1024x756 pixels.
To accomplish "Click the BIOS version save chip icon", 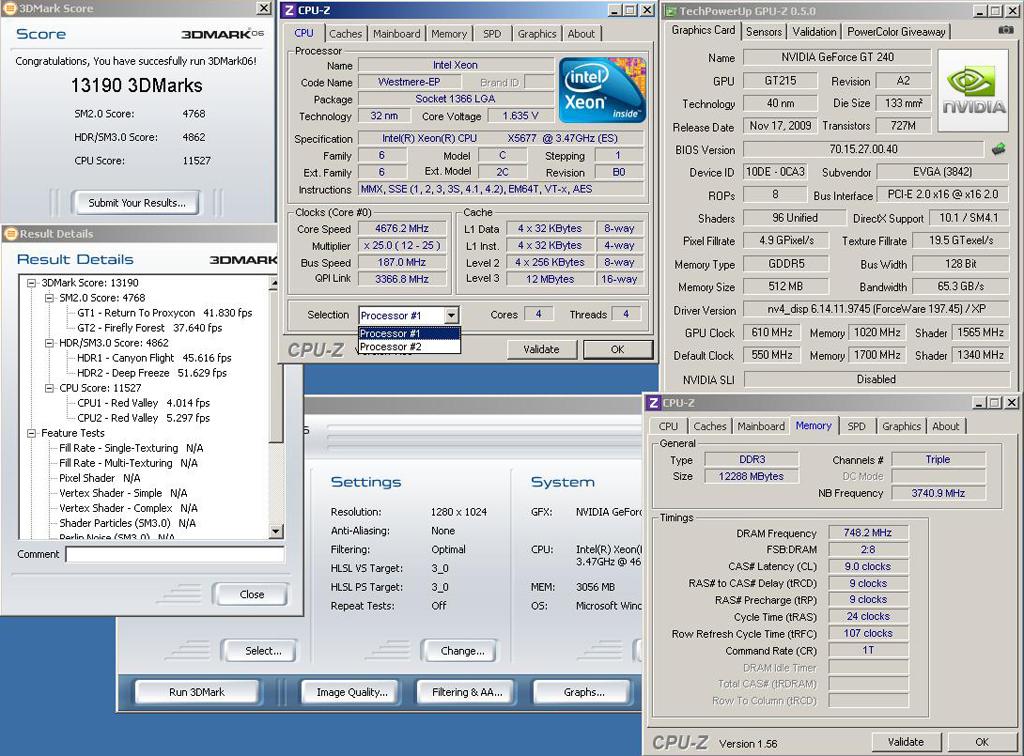I will coord(999,150).
